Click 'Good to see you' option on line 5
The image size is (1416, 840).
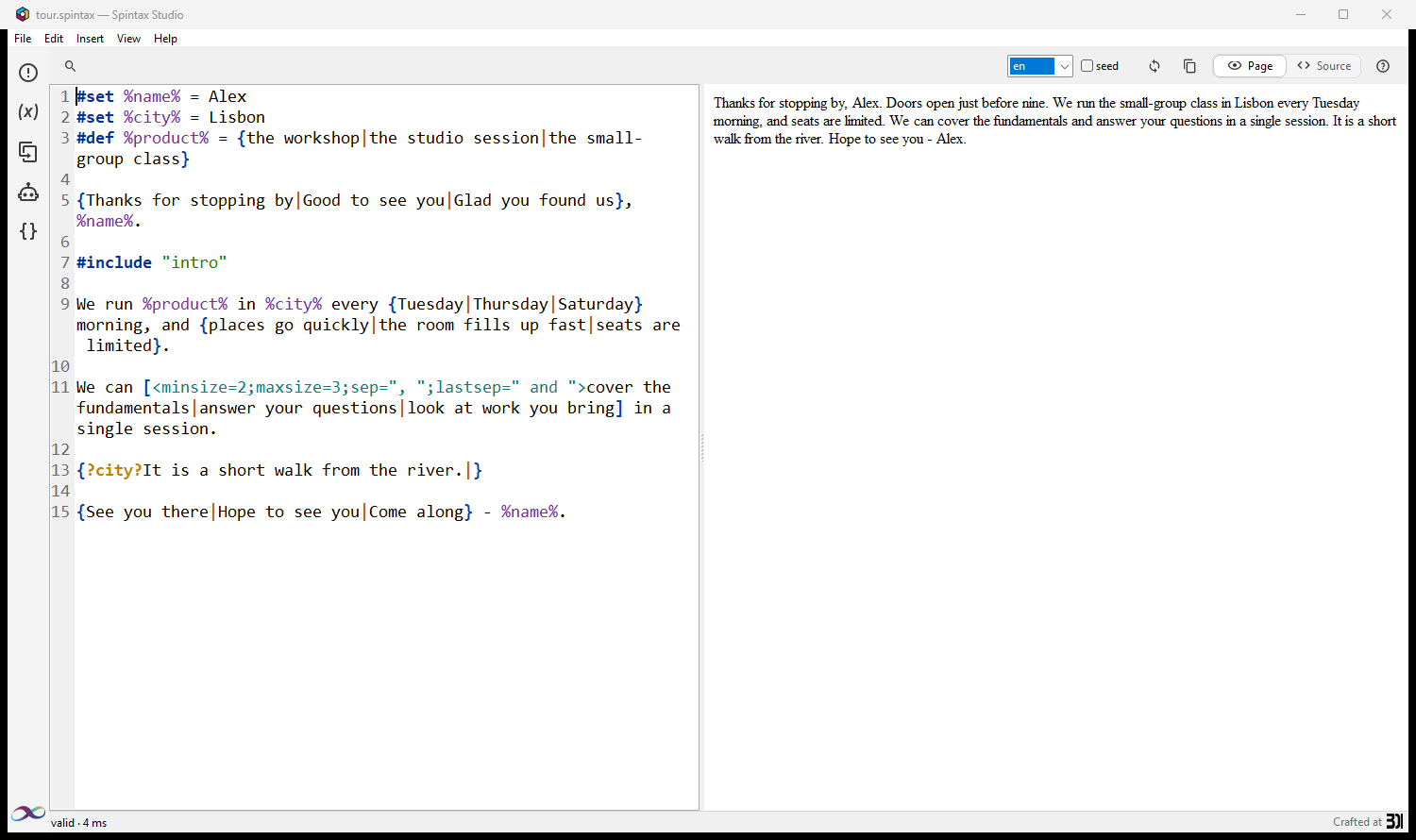(x=374, y=200)
